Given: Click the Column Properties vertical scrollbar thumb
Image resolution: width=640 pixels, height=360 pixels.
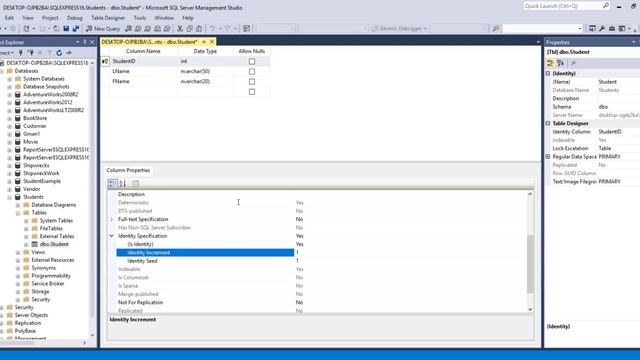Looking at the screenshot, I should pos(530,264).
